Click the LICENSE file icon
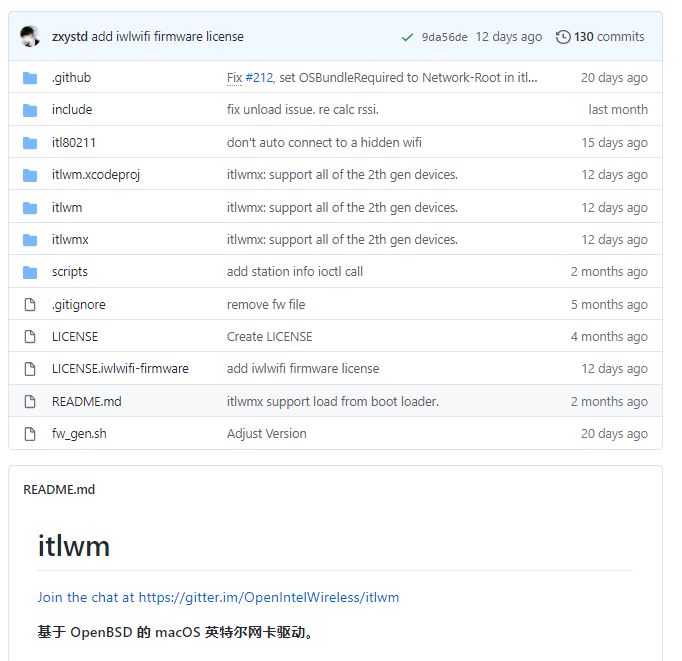This screenshot has width=682, height=661. point(30,337)
